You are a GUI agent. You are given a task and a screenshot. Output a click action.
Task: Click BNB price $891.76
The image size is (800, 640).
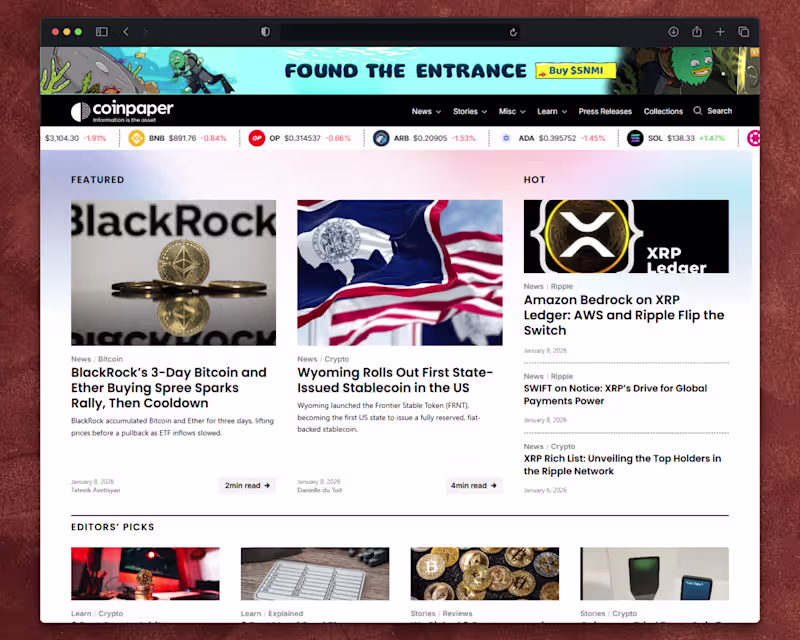(x=183, y=138)
